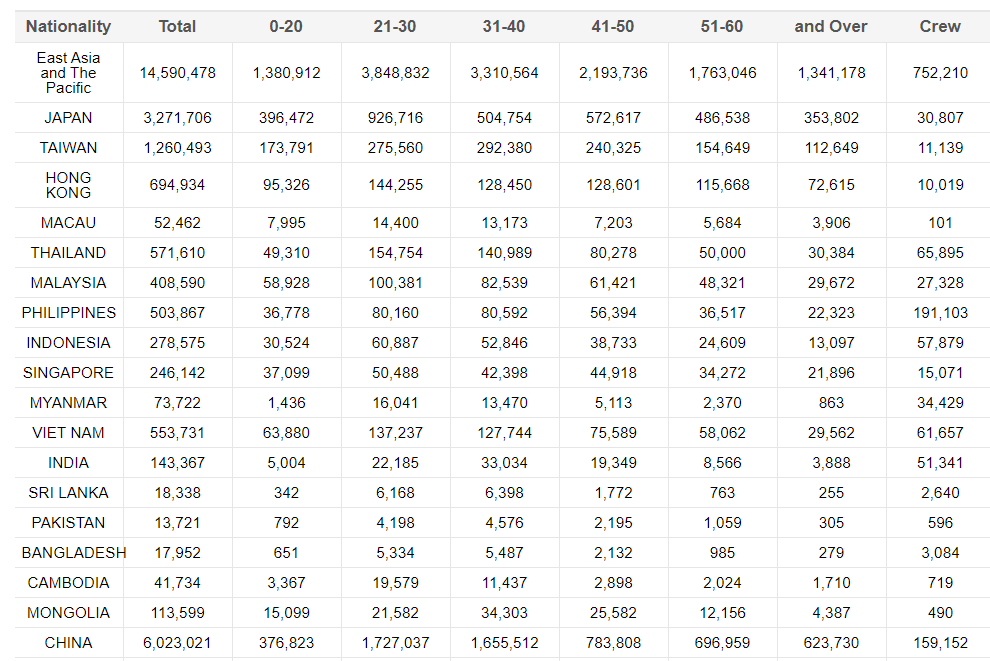Select CHINA total value 6,023,021

(177, 643)
